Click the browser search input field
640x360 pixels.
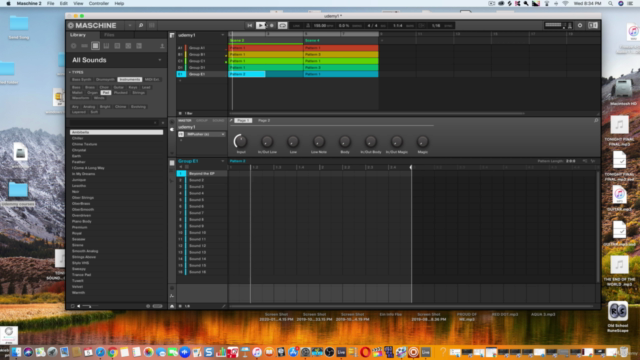(113, 122)
